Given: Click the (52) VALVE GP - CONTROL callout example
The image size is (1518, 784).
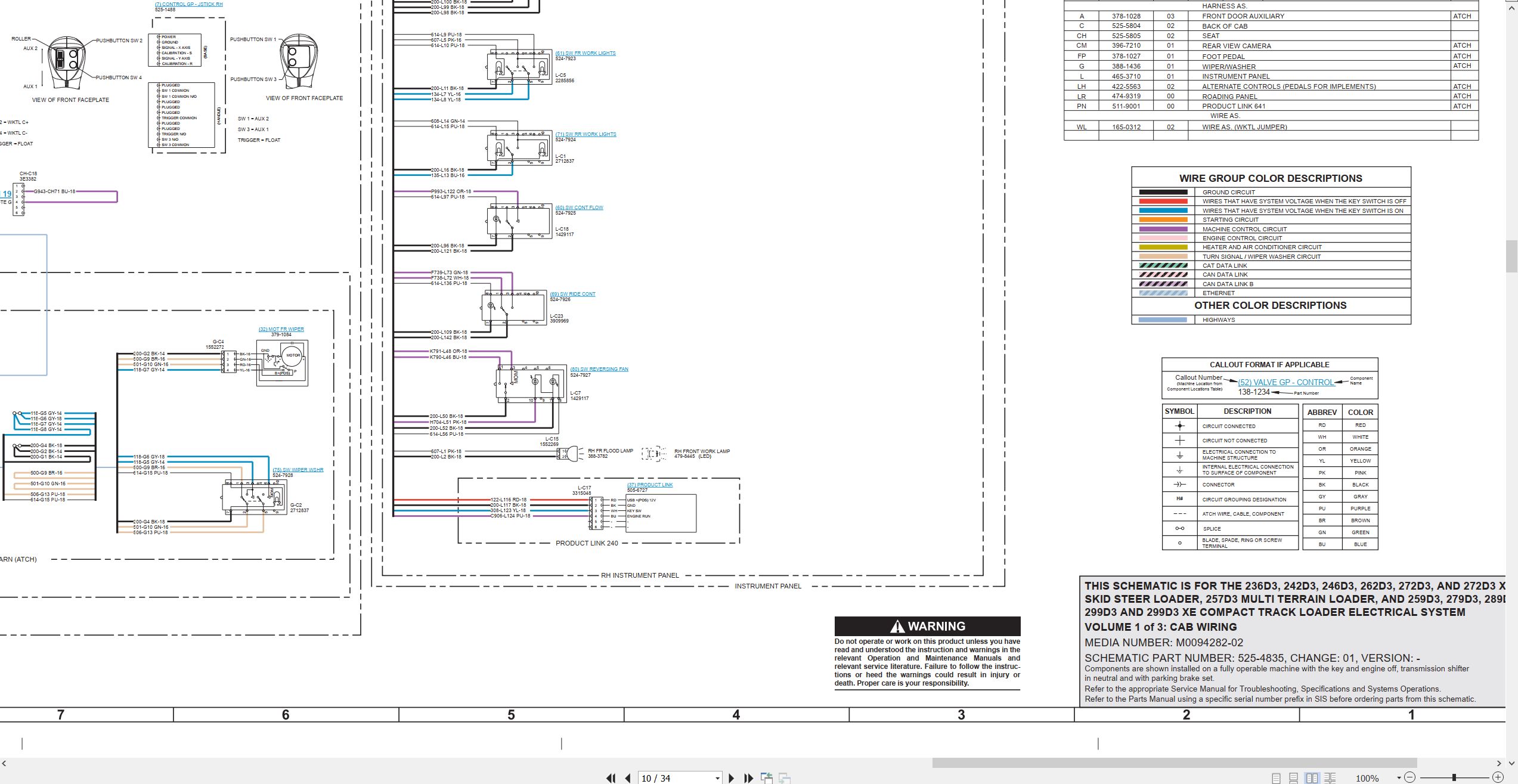Looking at the screenshot, I should (1285, 382).
